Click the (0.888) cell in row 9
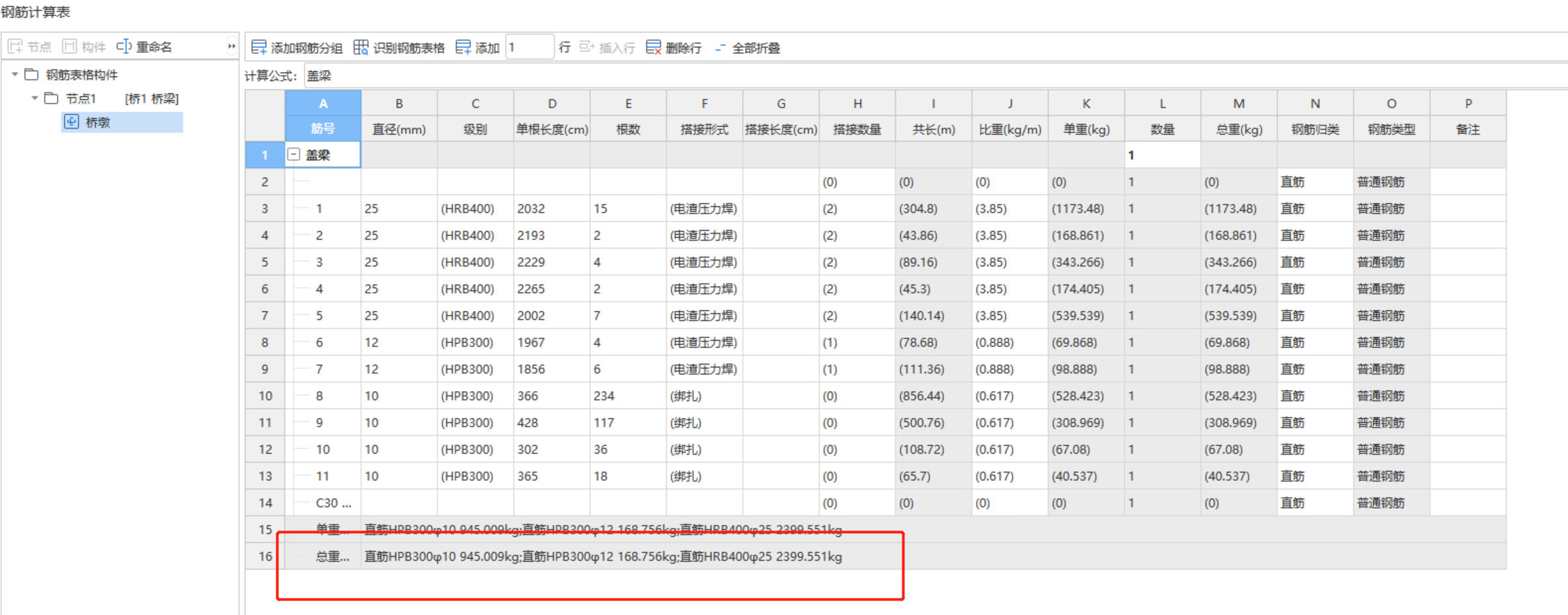 coord(1010,369)
